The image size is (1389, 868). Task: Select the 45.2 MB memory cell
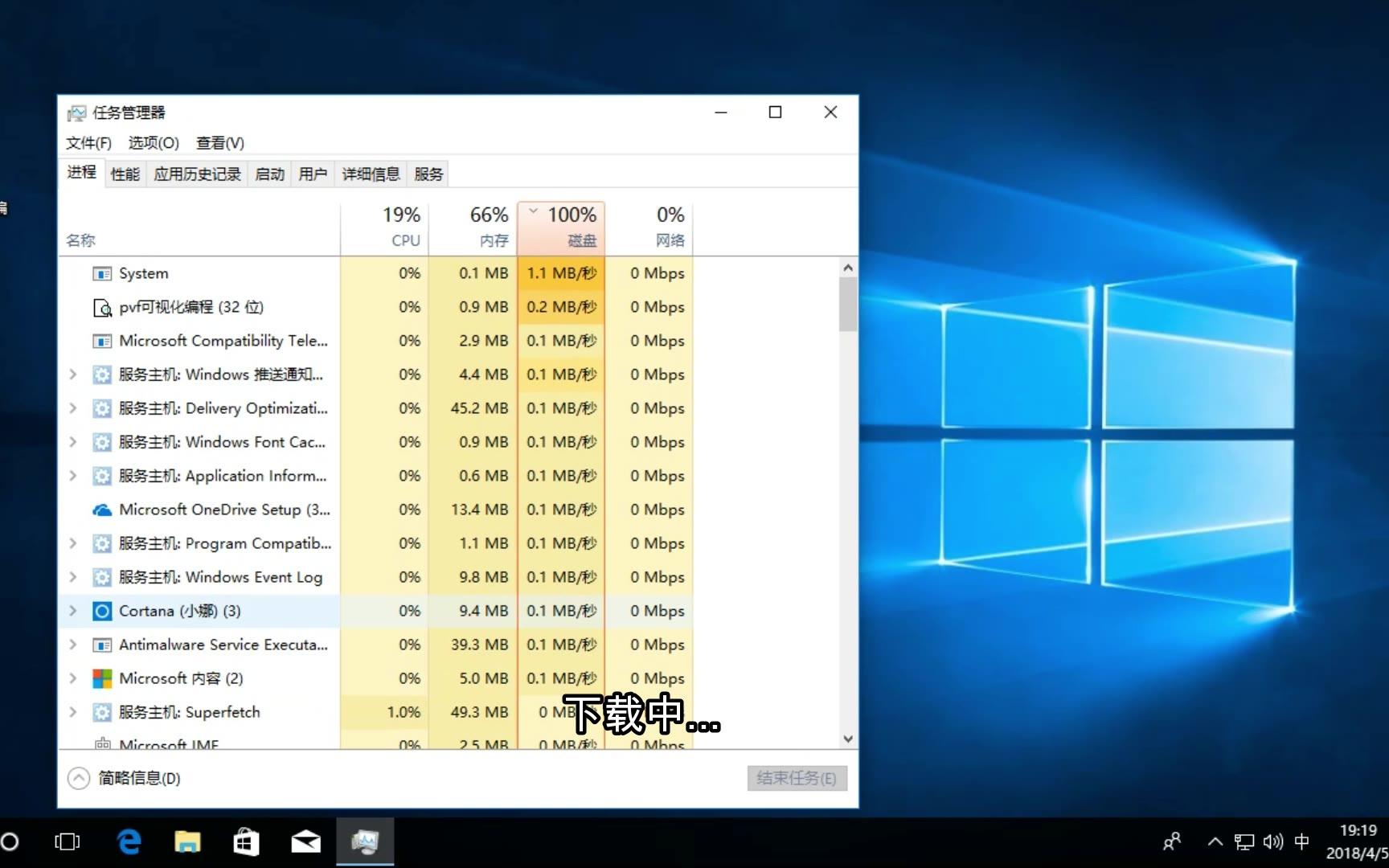coord(473,409)
